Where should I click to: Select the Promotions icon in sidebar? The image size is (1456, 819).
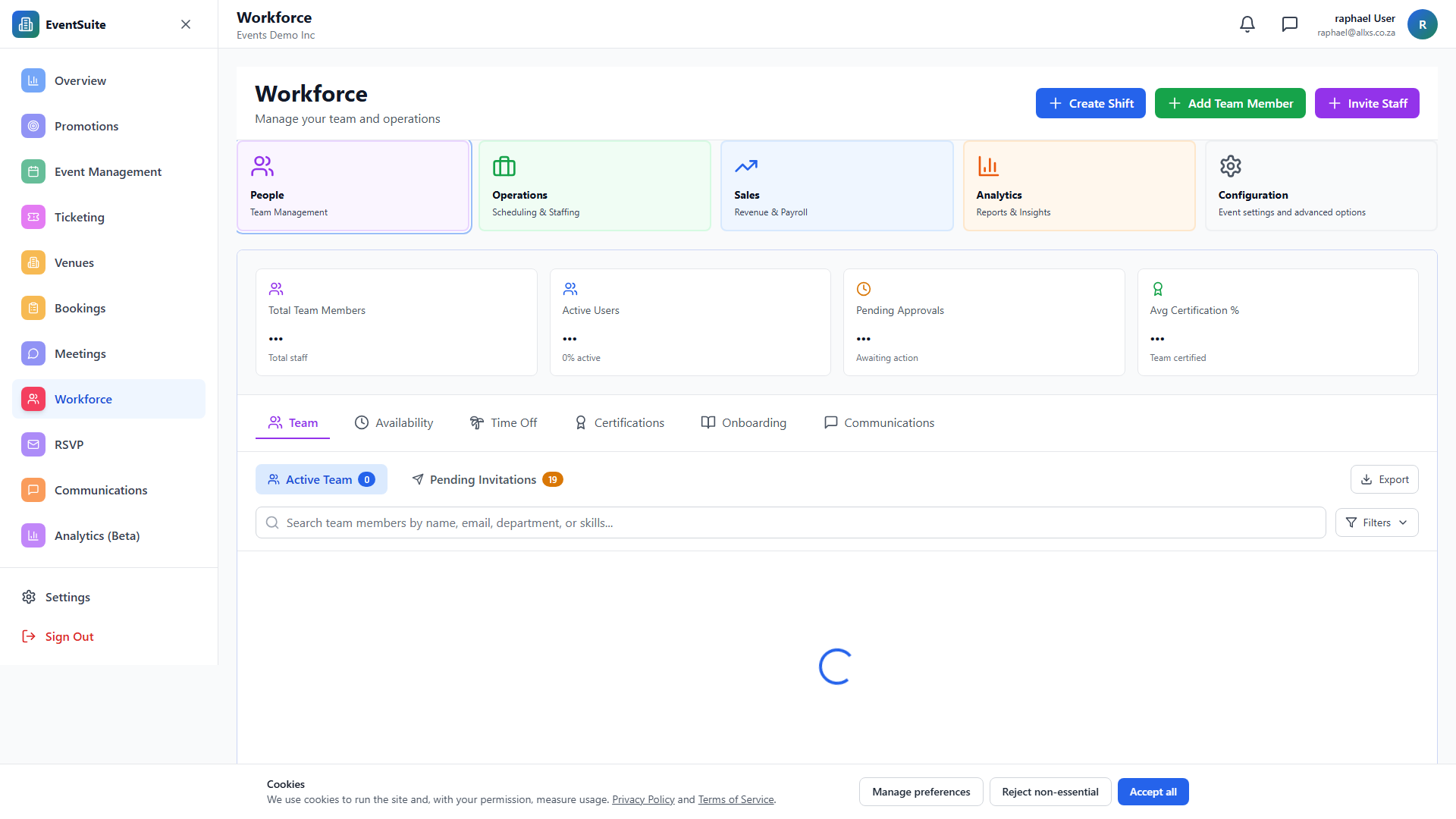pyautogui.click(x=33, y=126)
